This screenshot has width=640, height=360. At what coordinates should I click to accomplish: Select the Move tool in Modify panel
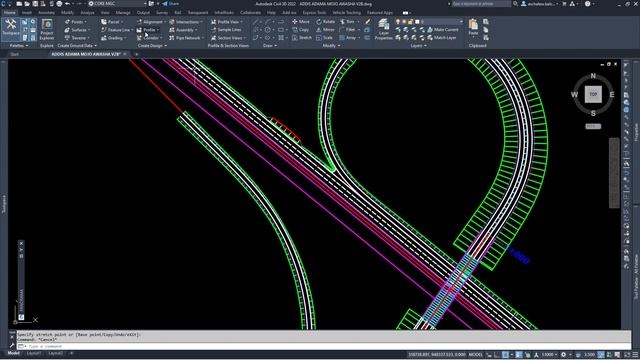pyautogui.click(x=301, y=22)
